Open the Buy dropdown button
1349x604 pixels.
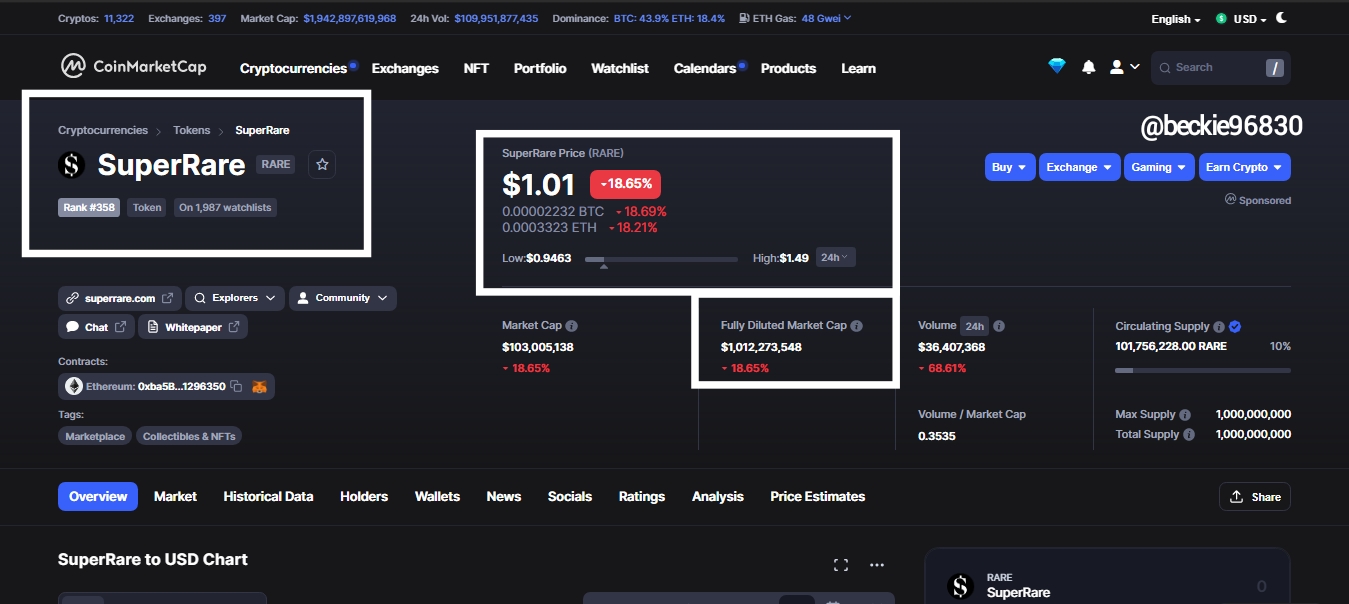[x=1010, y=167]
